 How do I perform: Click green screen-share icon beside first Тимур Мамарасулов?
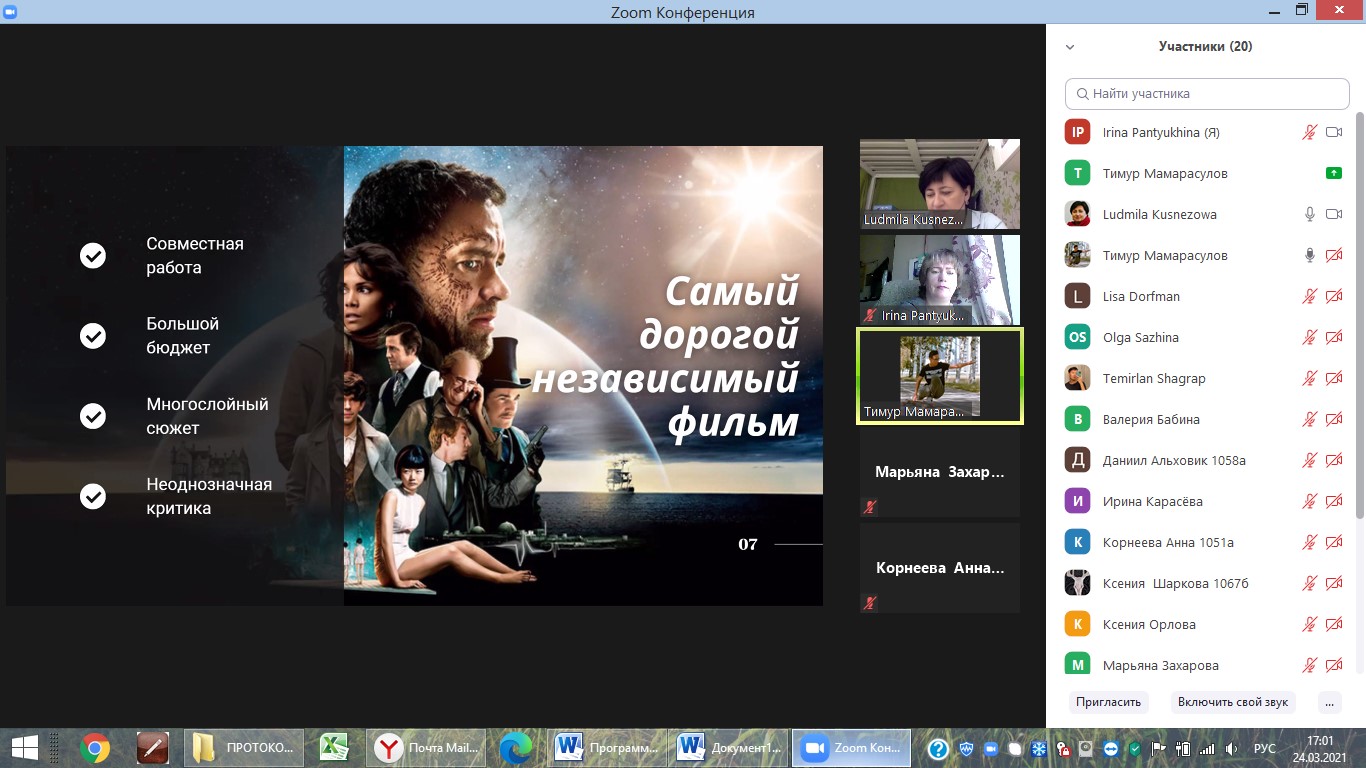click(x=1333, y=173)
